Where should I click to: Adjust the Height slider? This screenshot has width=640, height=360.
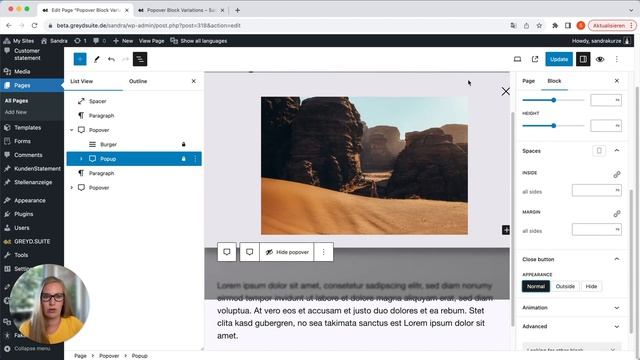(553, 126)
